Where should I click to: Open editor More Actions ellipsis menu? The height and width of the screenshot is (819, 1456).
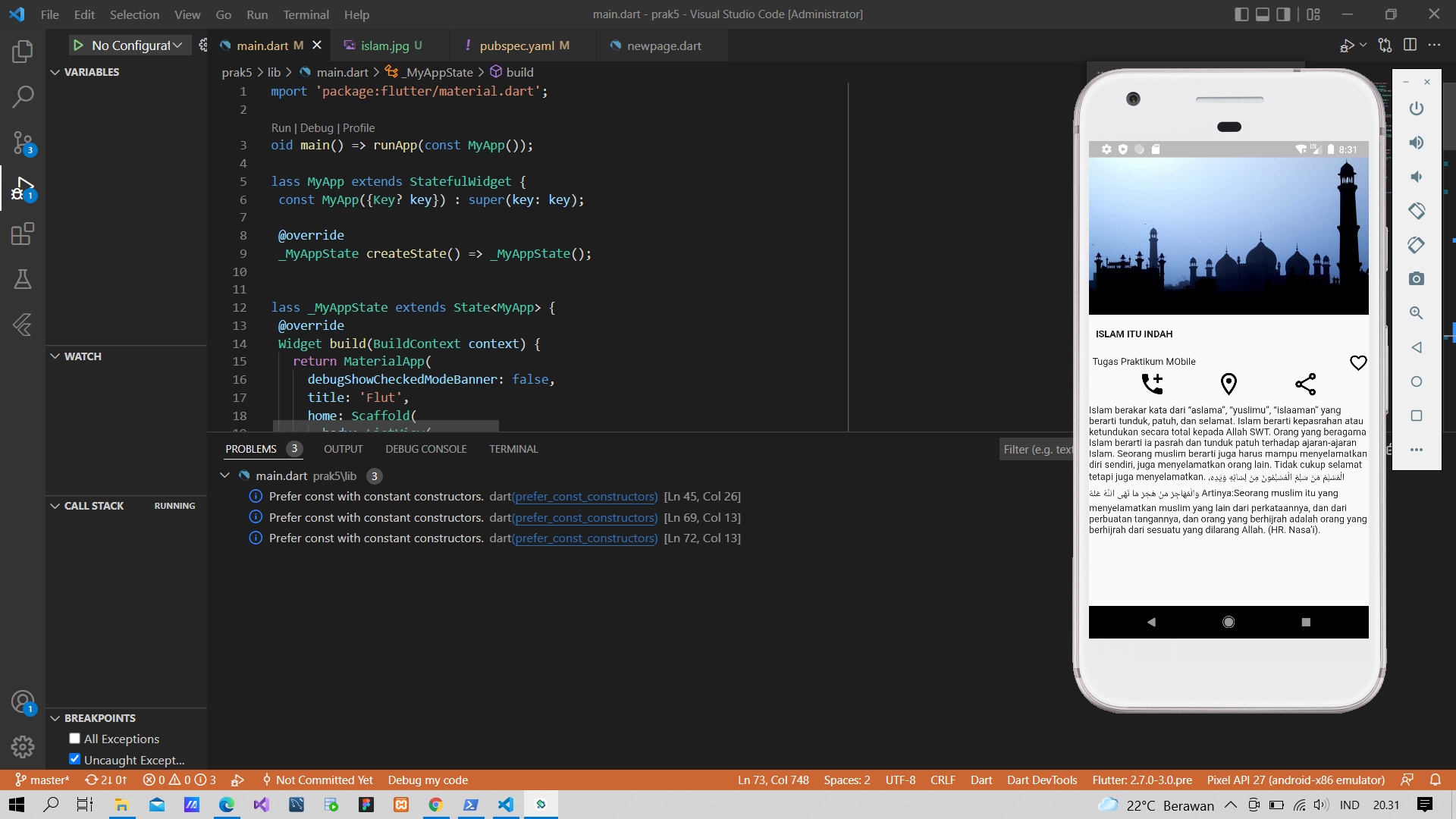(x=1434, y=45)
